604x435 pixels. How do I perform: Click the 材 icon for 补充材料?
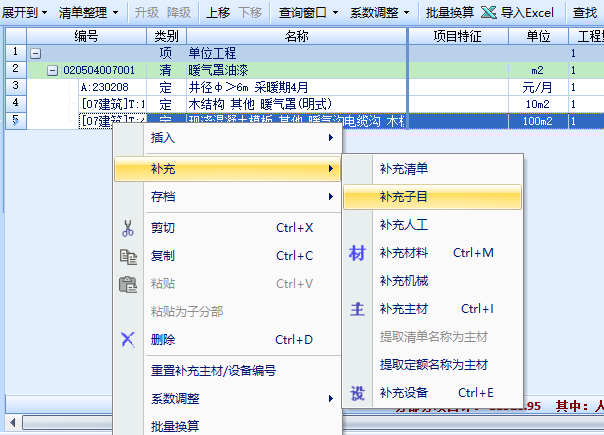click(x=357, y=253)
